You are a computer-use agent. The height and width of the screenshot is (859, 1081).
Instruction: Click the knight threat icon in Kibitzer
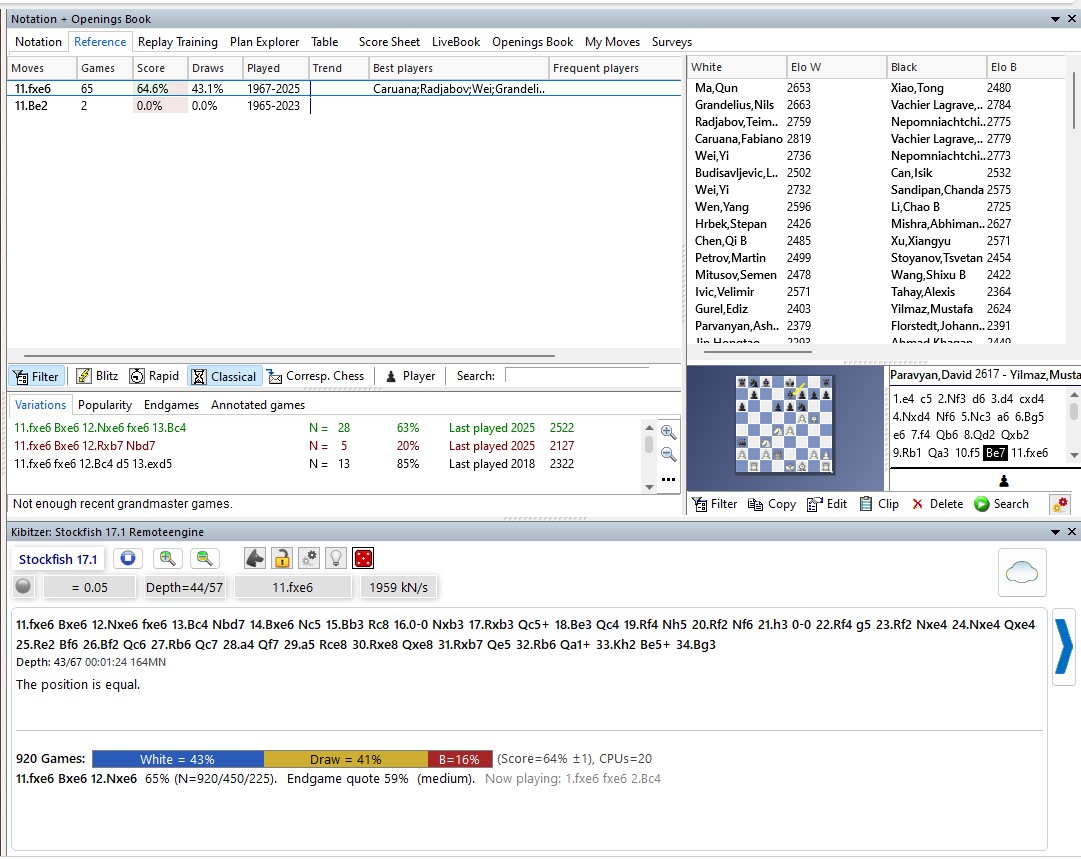pyautogui.click(x=256, y=559)
